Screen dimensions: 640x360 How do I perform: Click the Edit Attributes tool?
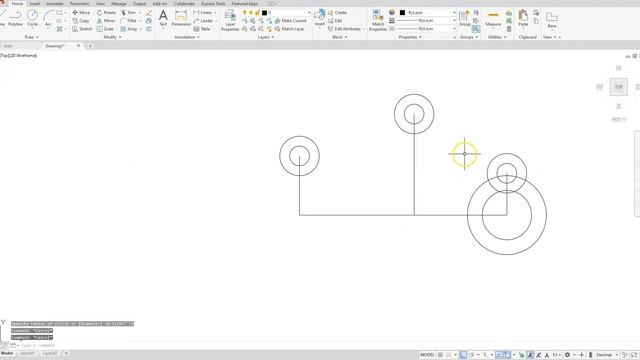344,29
